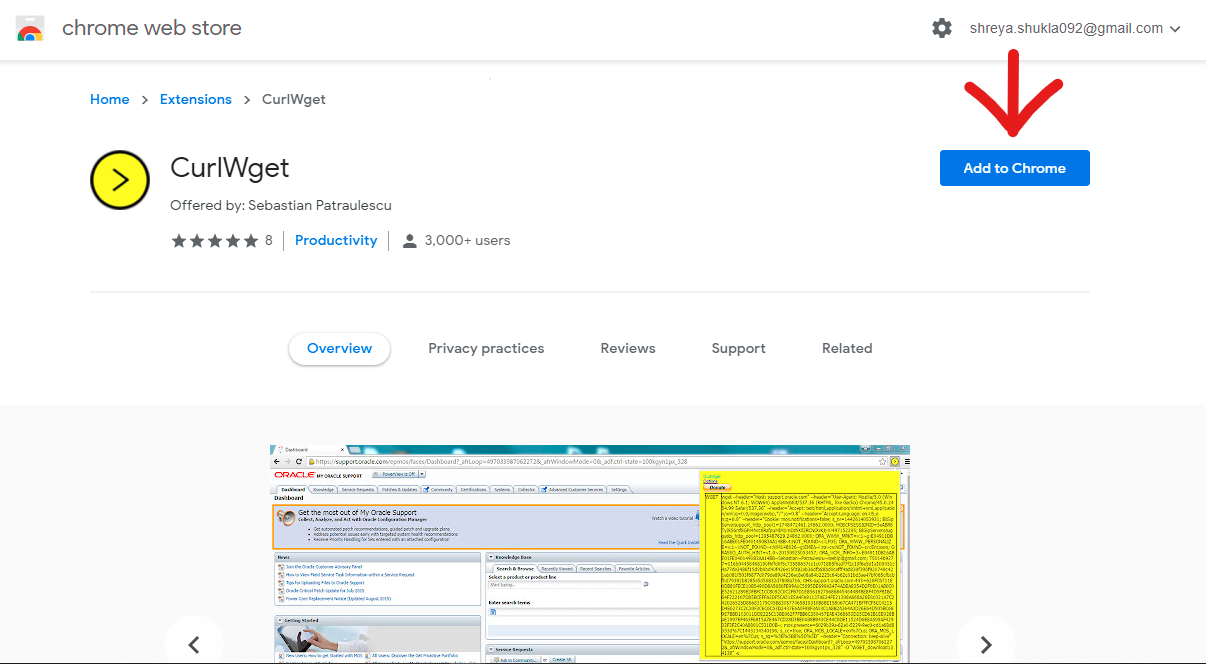The width and height of the screenshot is (1206, 664).
Task: Go to Home breadcrumb link
Action: (x=109, y=99)
